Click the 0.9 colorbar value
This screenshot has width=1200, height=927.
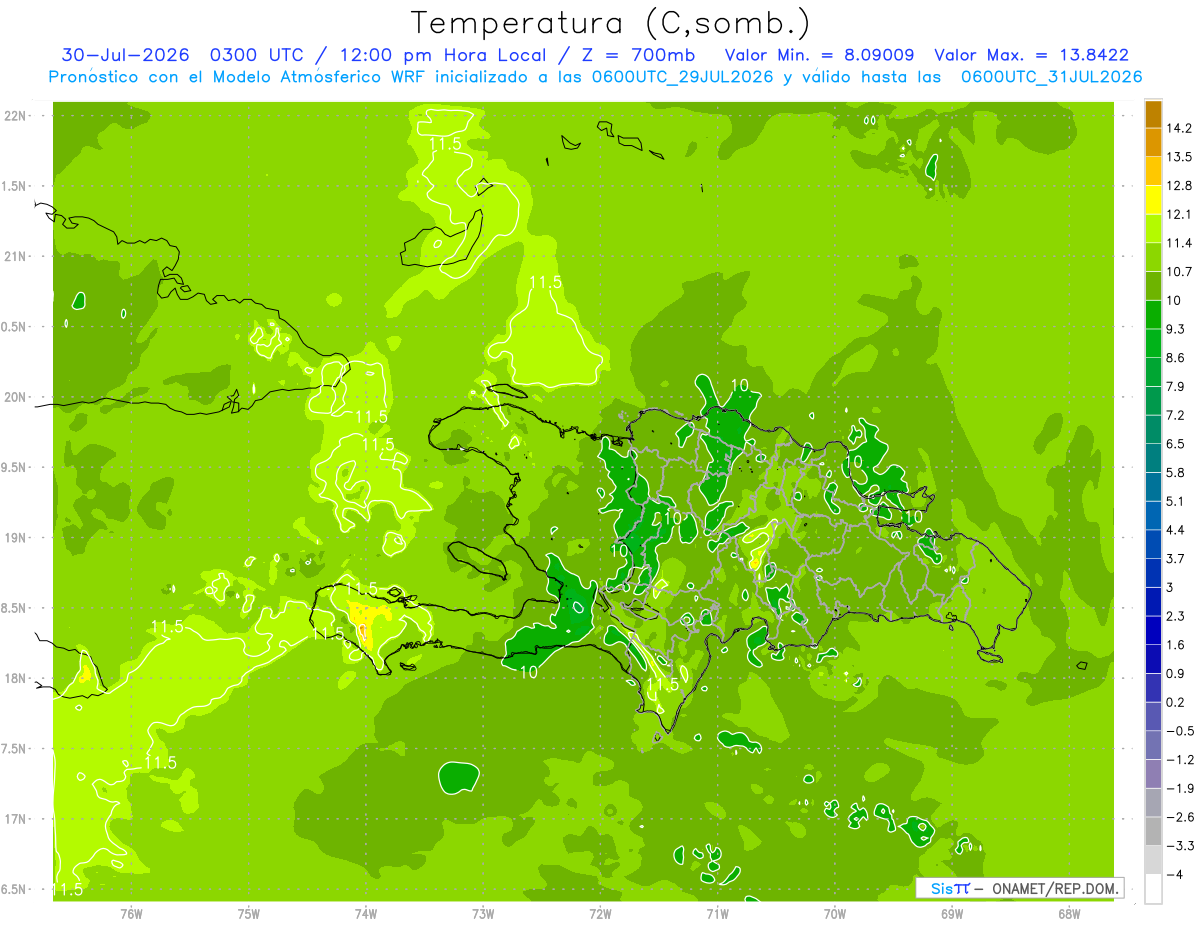(x=1177, y=673)
